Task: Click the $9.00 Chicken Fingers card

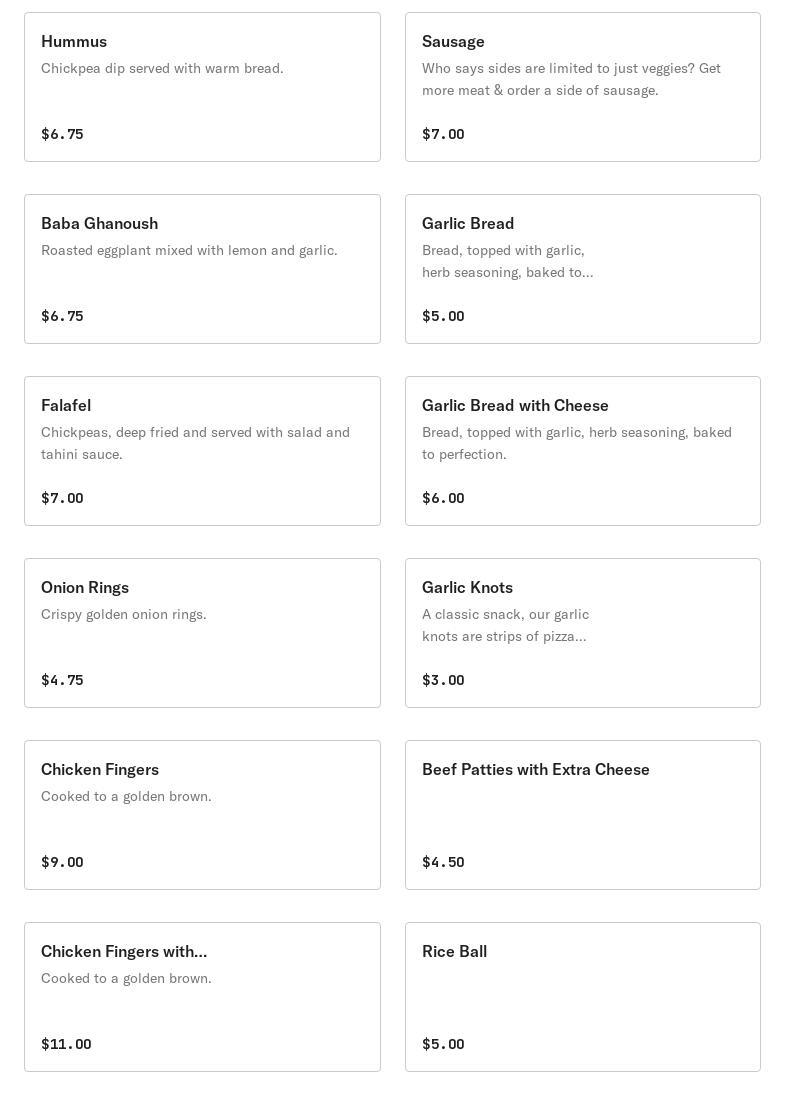Action: (202, 815)
